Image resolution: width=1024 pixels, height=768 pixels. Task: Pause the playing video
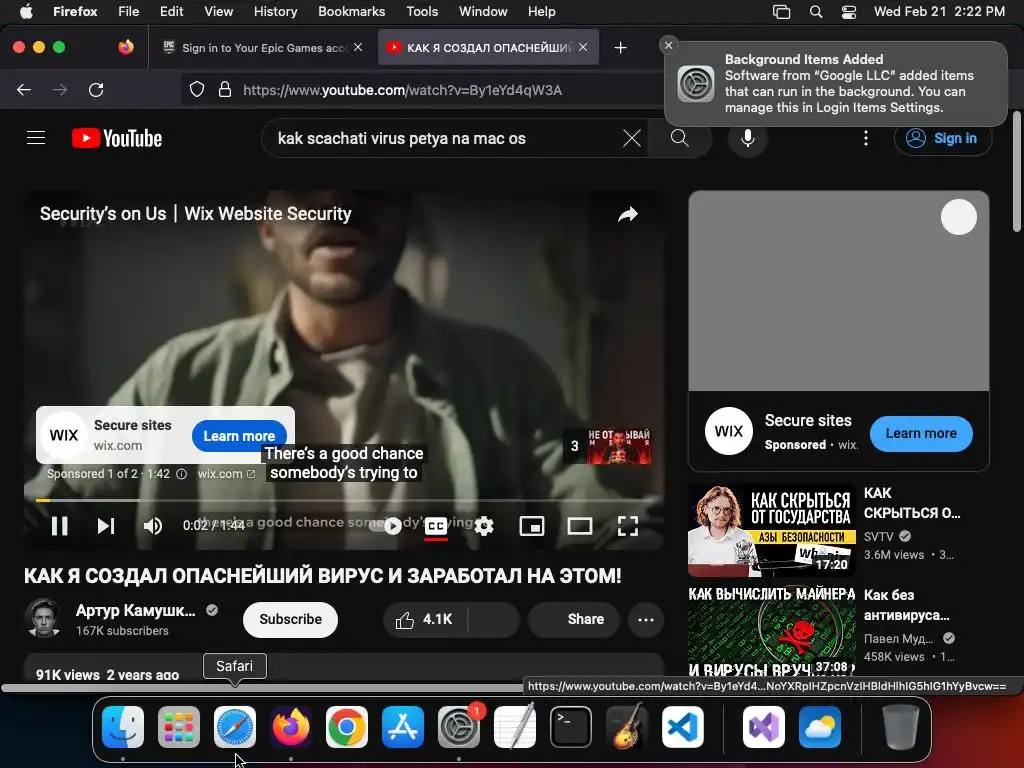coord(59,526)
